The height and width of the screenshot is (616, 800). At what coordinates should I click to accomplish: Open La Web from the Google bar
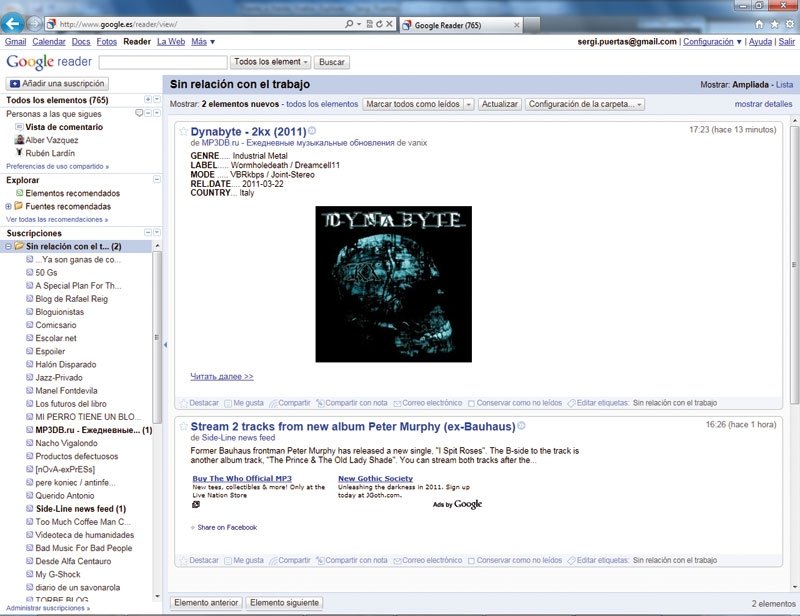point(171,42)
